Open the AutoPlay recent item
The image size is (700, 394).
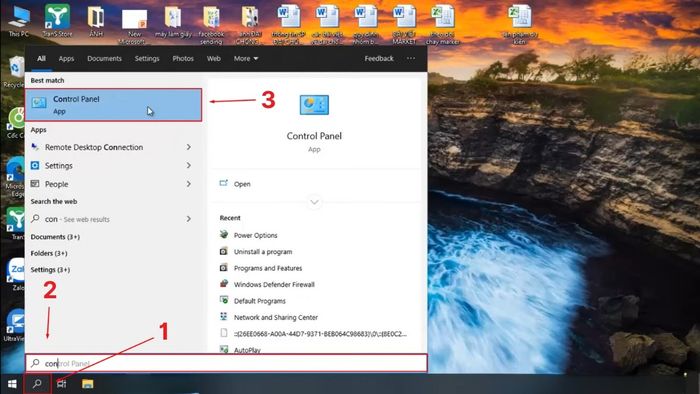[247, 350]
